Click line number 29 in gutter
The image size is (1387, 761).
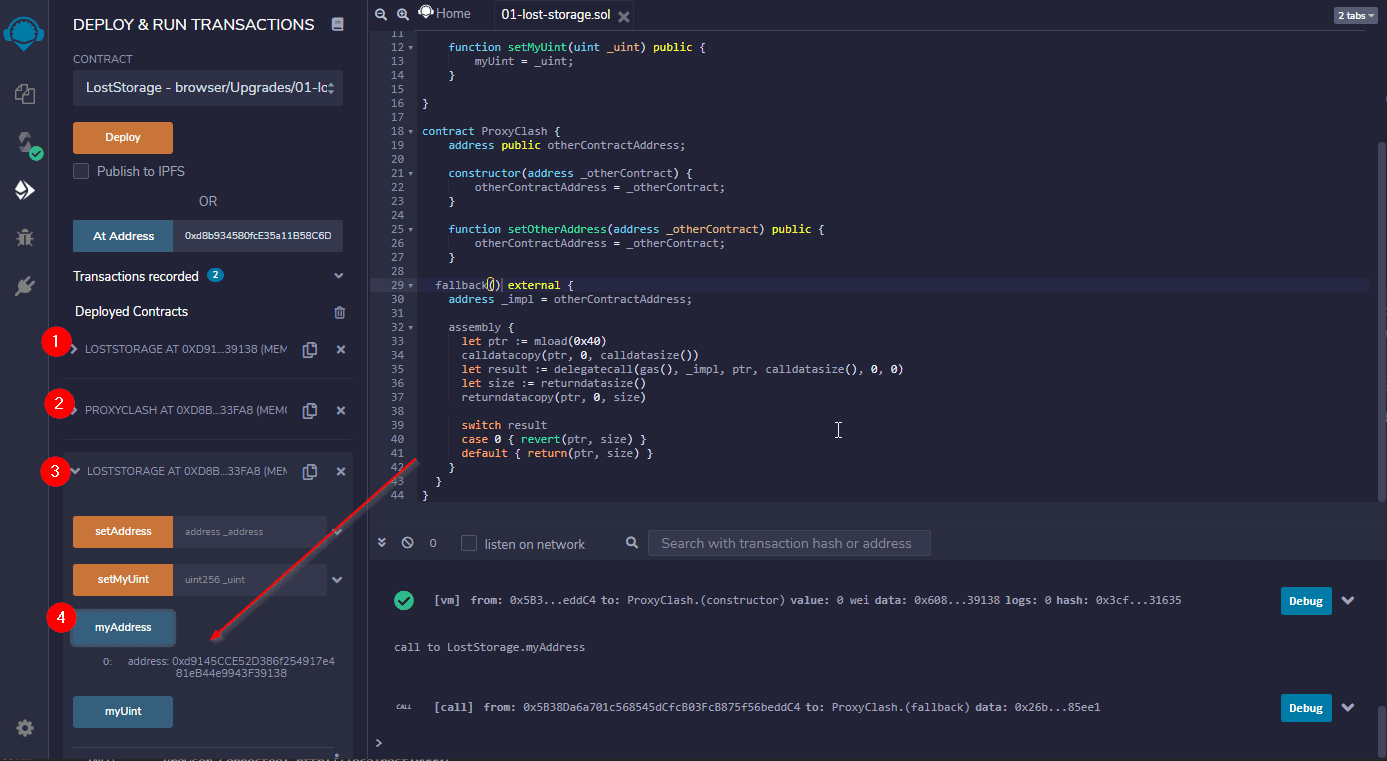397,285
